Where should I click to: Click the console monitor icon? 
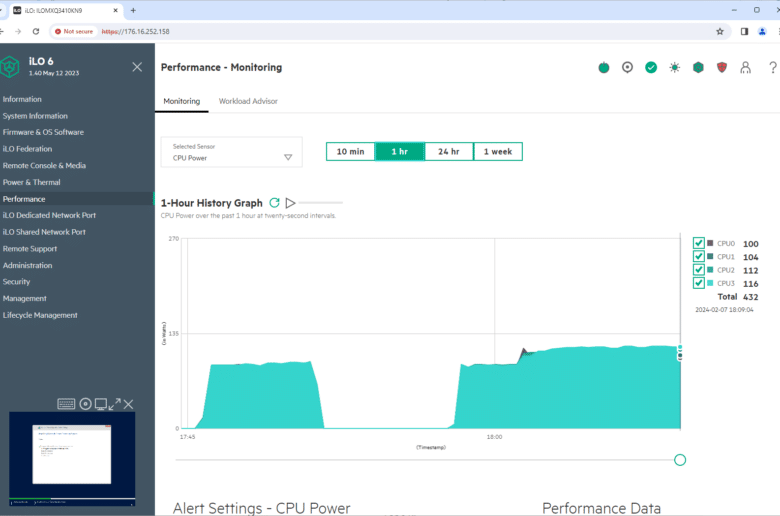pos(101,404)
